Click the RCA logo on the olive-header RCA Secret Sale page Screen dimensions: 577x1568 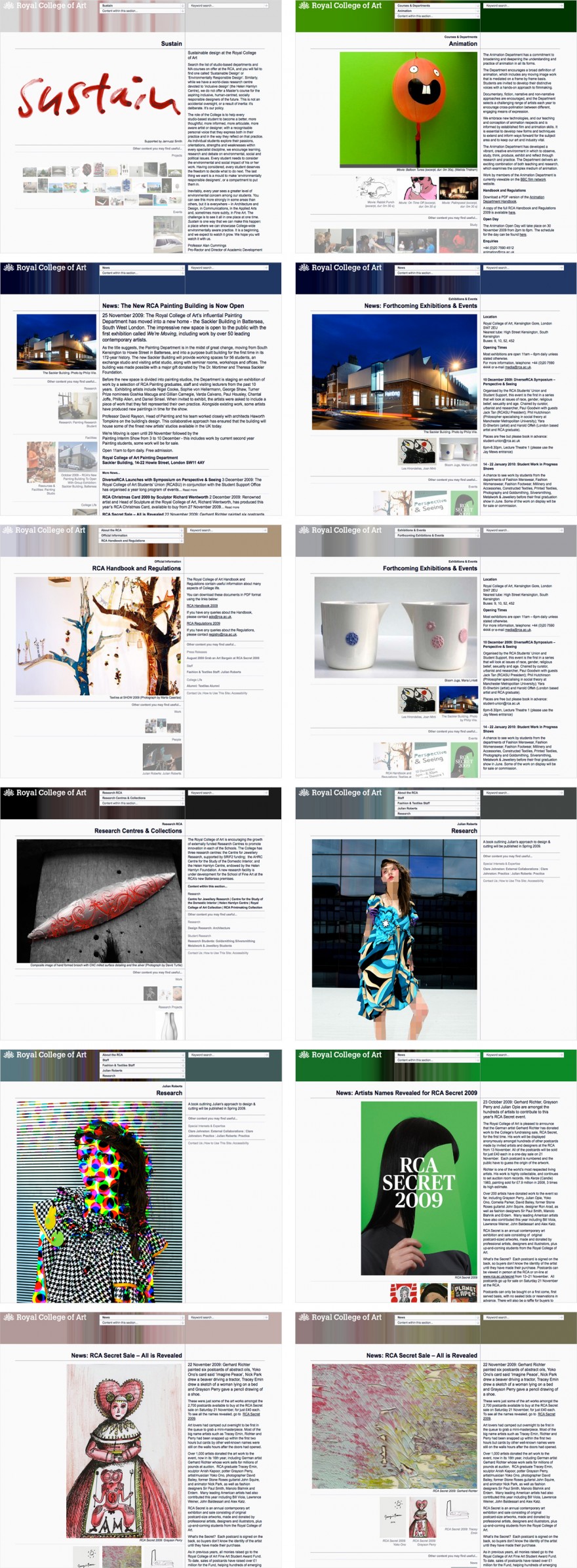tap(340, 1317)
